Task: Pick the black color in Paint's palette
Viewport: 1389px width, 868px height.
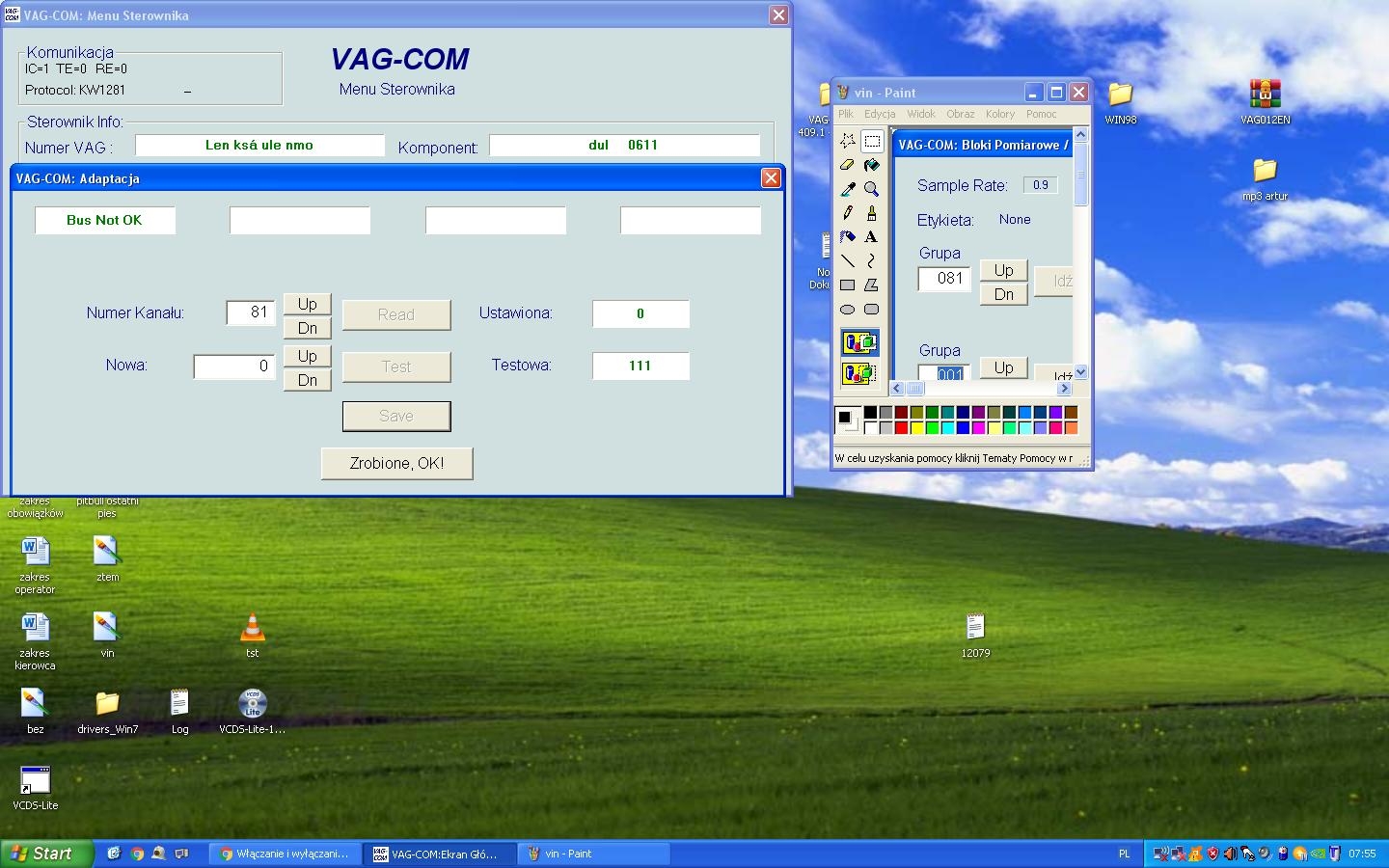Action: [870, 413]
